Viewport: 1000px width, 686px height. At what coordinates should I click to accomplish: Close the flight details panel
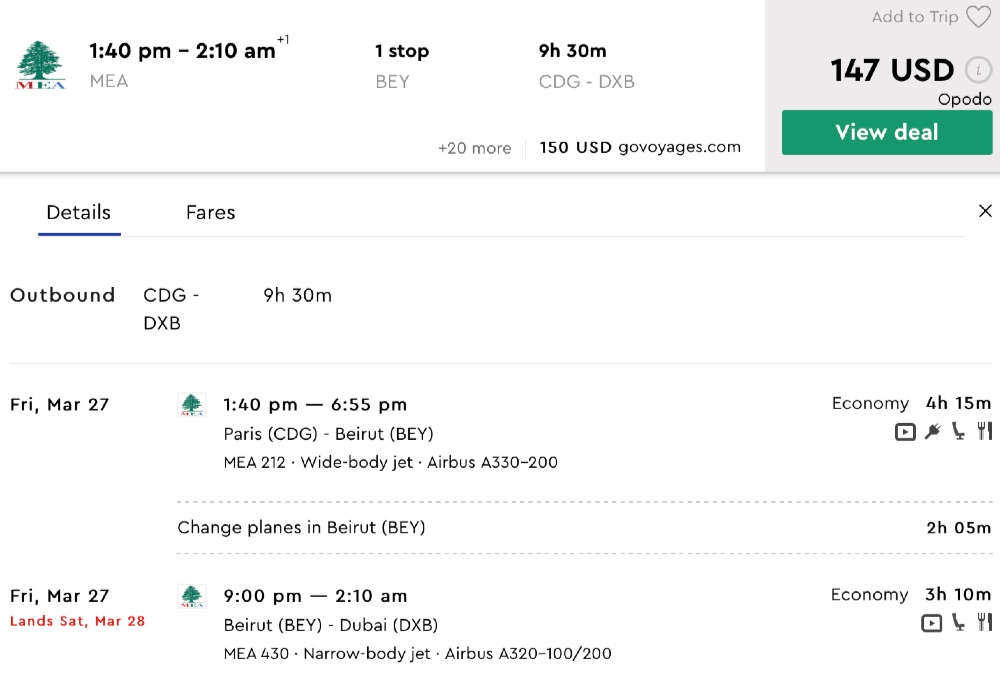coord(985,211)
